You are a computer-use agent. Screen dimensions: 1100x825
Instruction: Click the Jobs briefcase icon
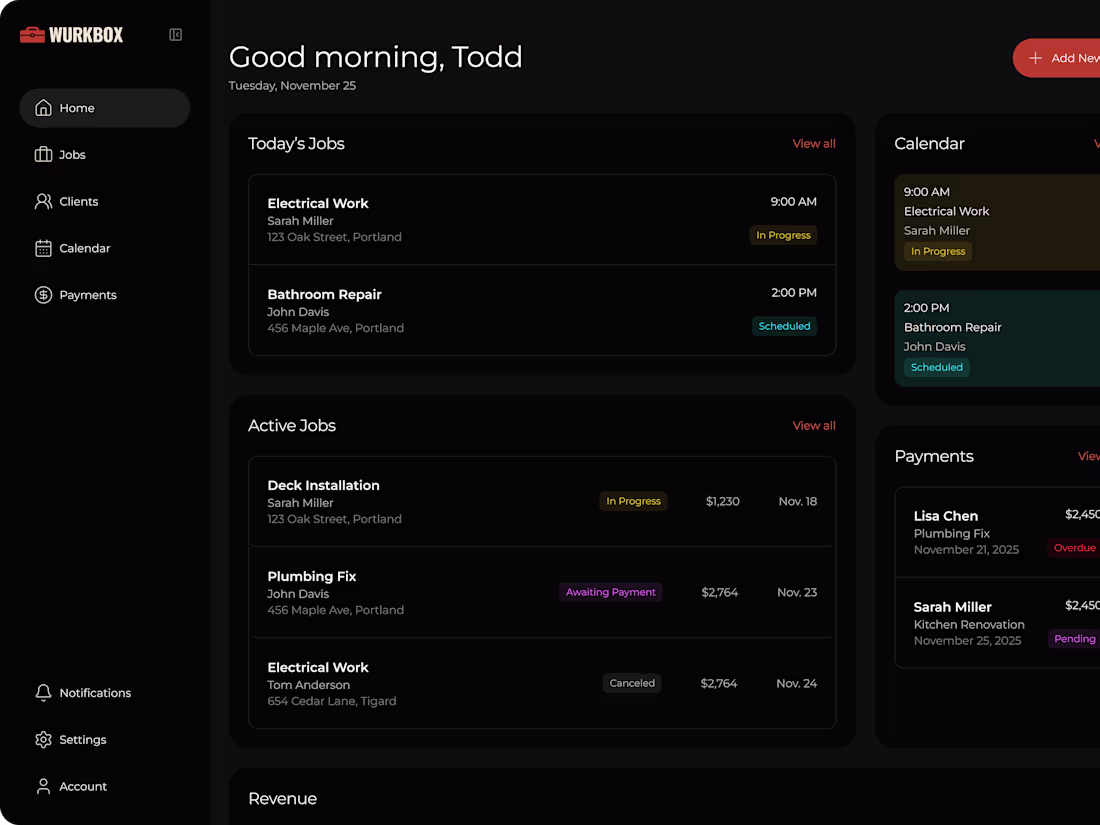click(43, 154)
